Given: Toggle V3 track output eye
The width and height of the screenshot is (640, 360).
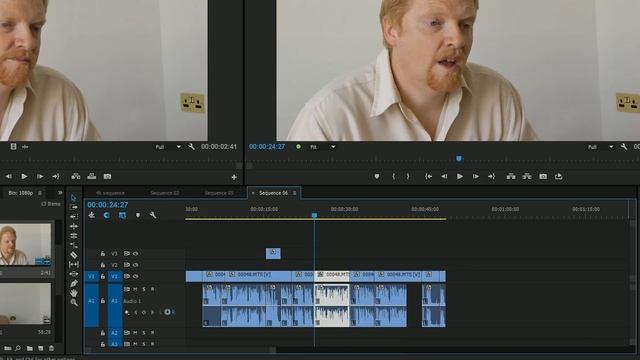Looking at the screenshot, I should point(136,253).
